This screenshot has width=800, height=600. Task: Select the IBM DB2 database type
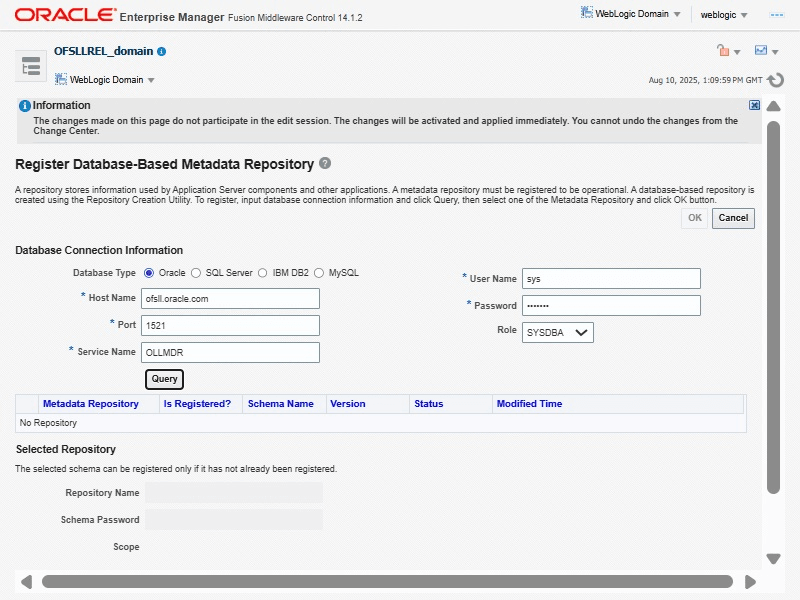tap(262, 273)
